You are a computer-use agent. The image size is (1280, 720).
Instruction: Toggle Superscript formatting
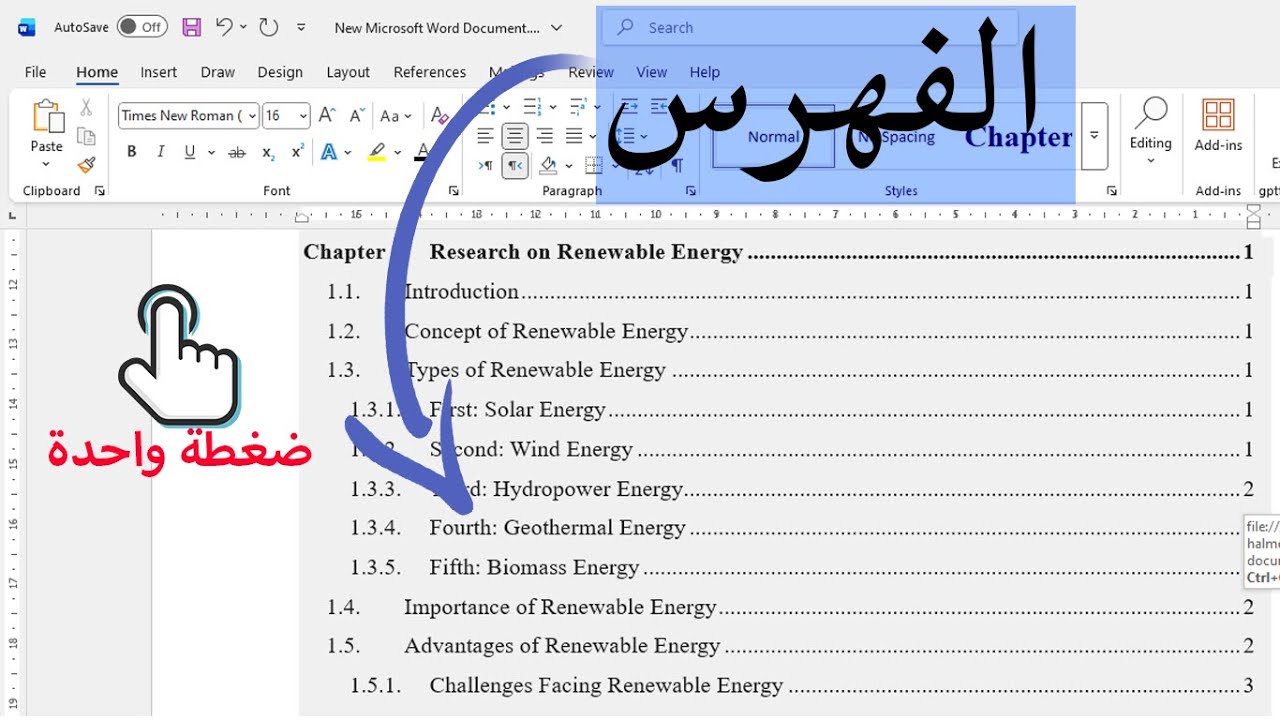click(x=297, y=152)
